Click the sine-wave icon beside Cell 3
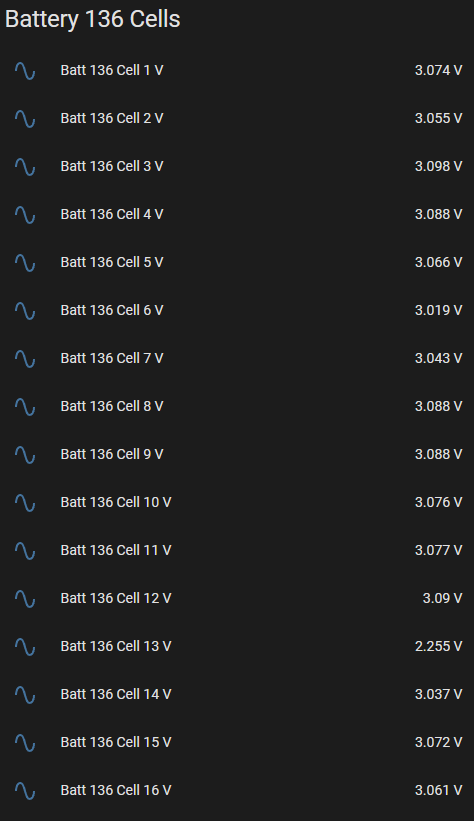This screenshot has width=474, height=821. pyautogui.click(x=25, y=167)
